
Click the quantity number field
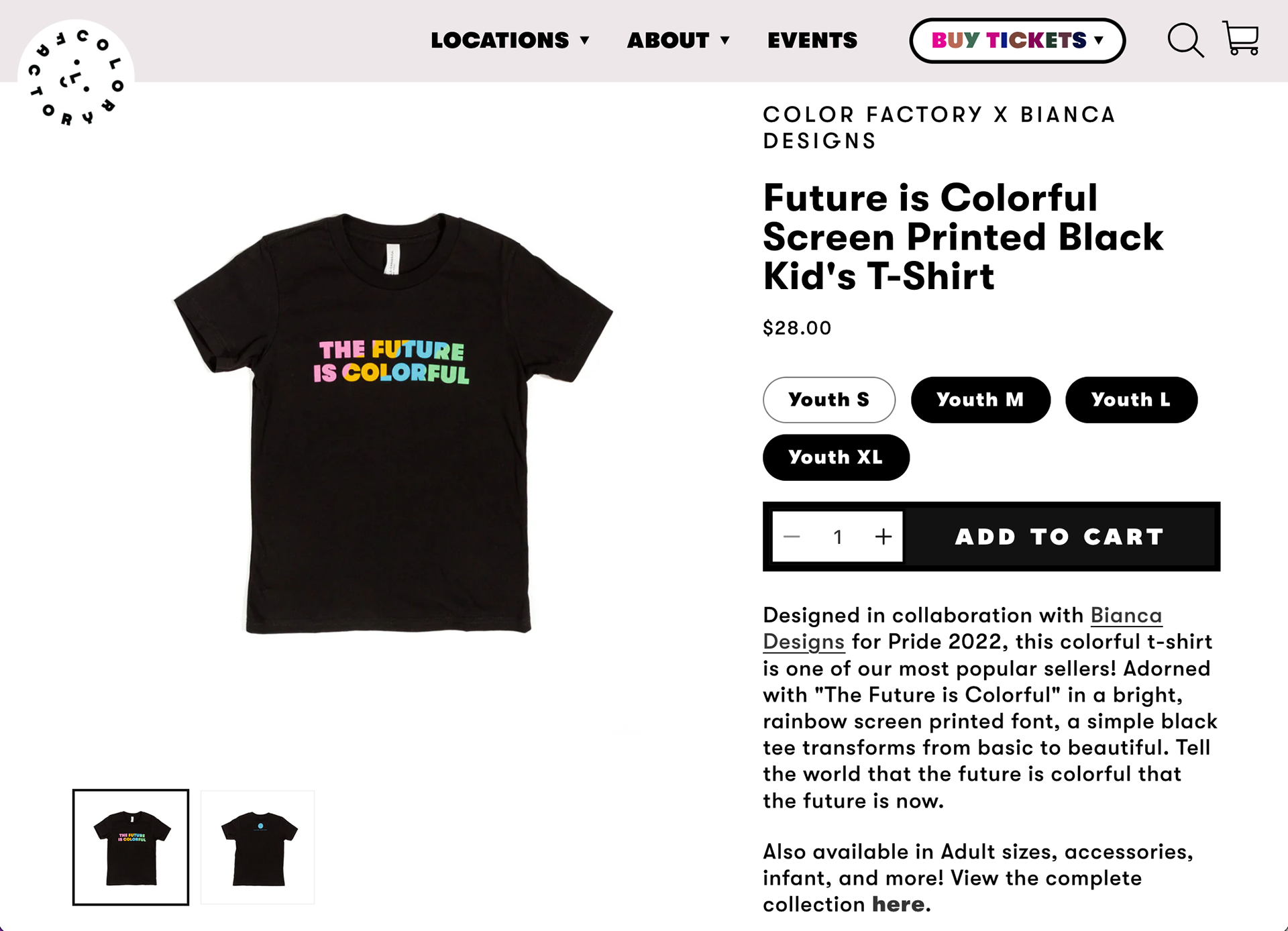coord(838,537)
